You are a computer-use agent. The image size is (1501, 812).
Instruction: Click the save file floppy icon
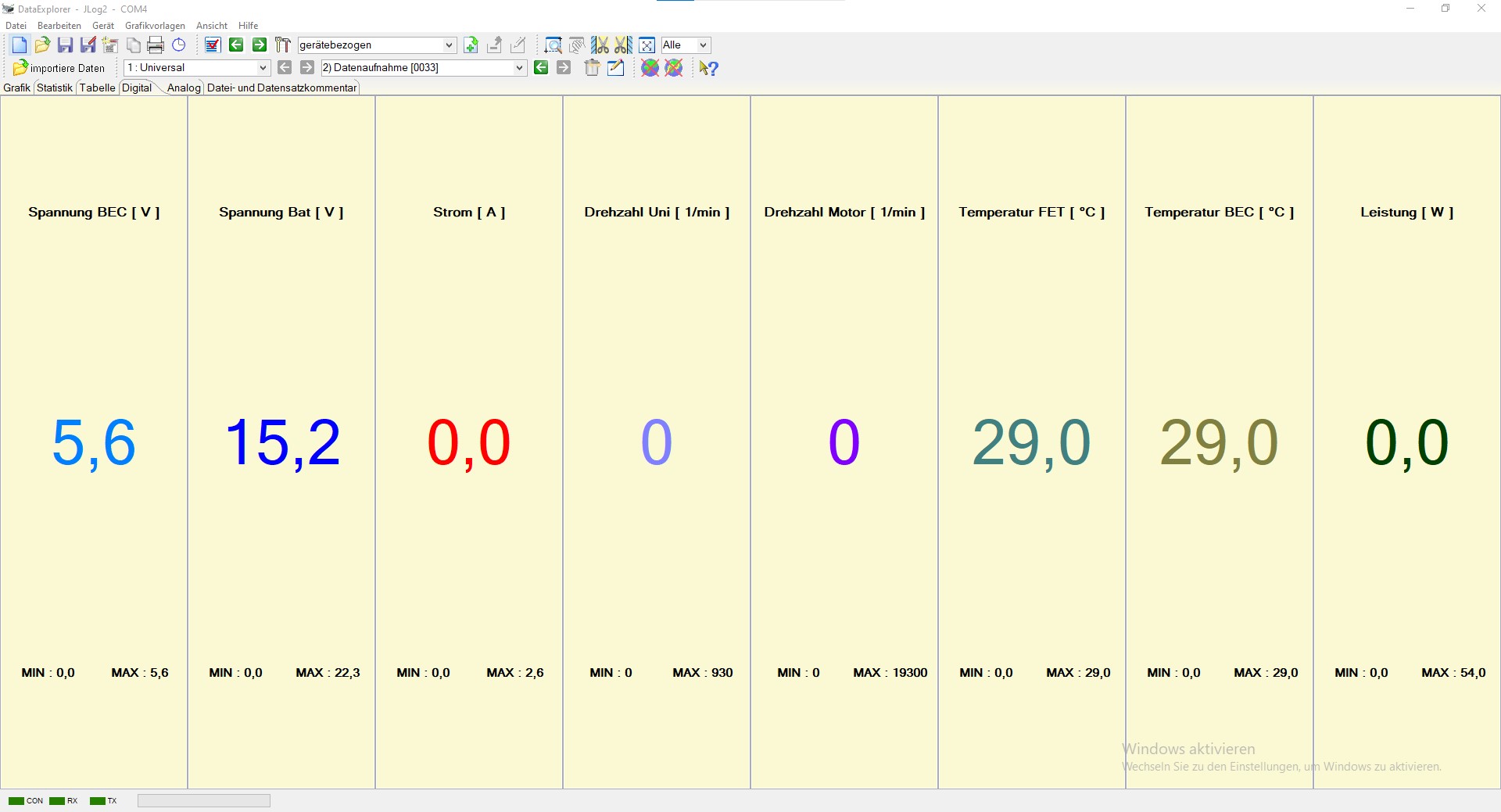tap(65, 45)
